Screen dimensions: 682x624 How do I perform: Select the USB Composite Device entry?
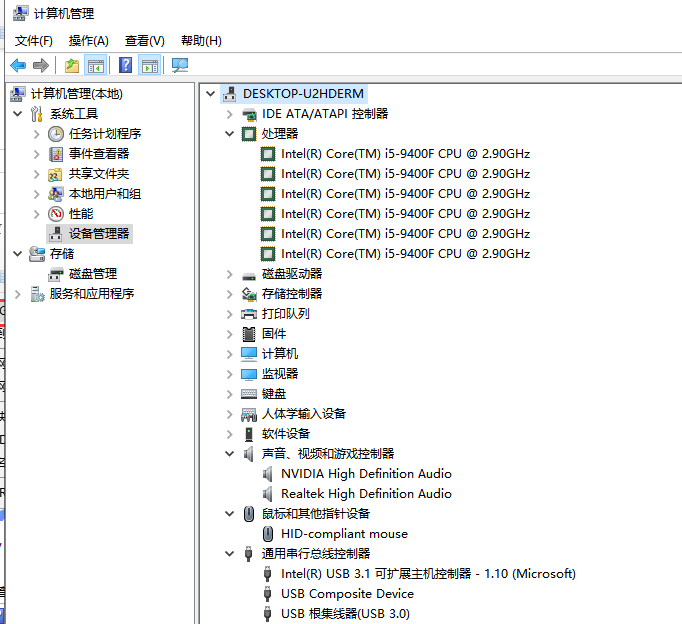click(346, 594)
